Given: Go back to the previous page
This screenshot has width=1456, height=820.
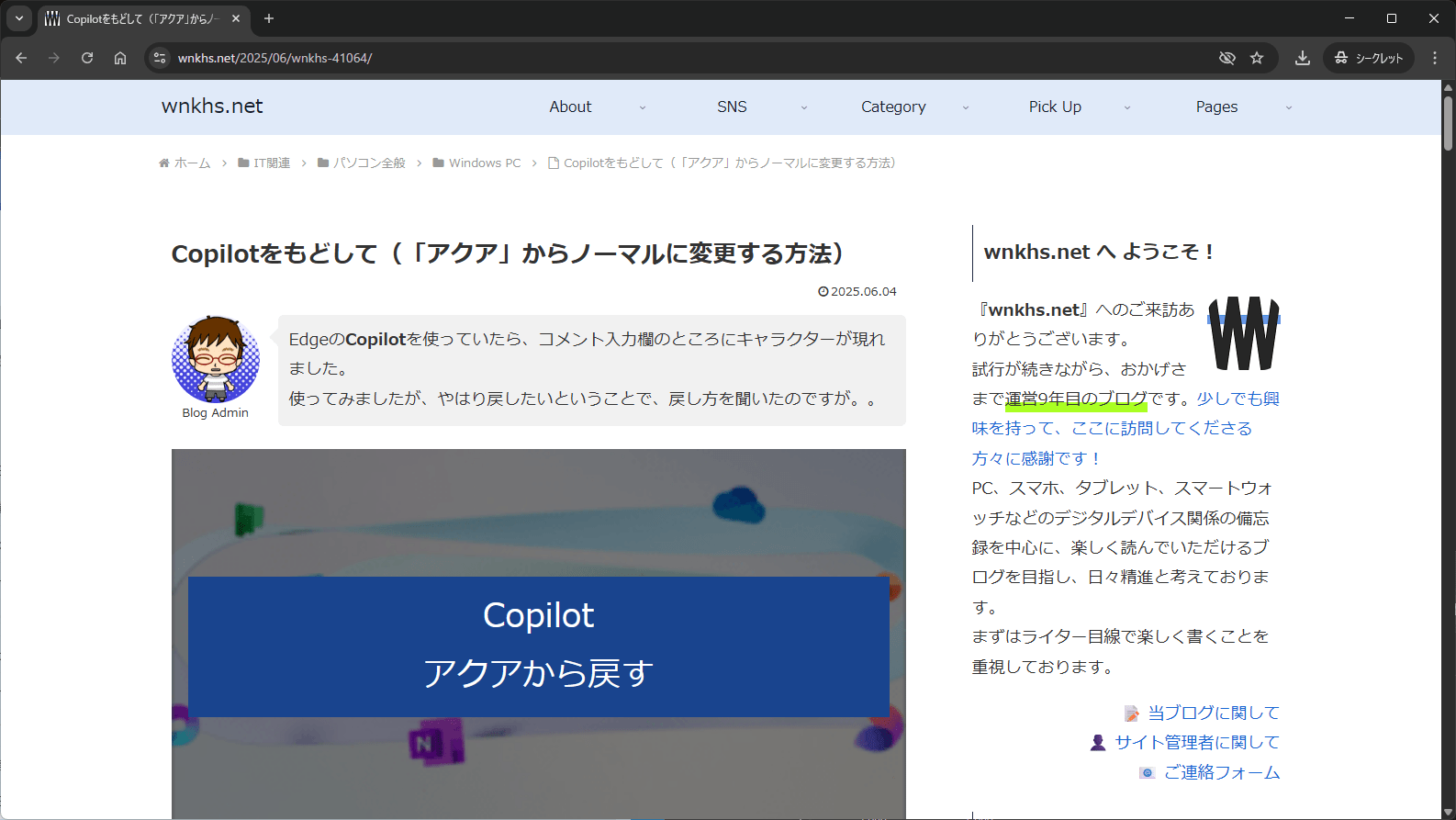Looking at the screenshot, I should pos(21,58).
